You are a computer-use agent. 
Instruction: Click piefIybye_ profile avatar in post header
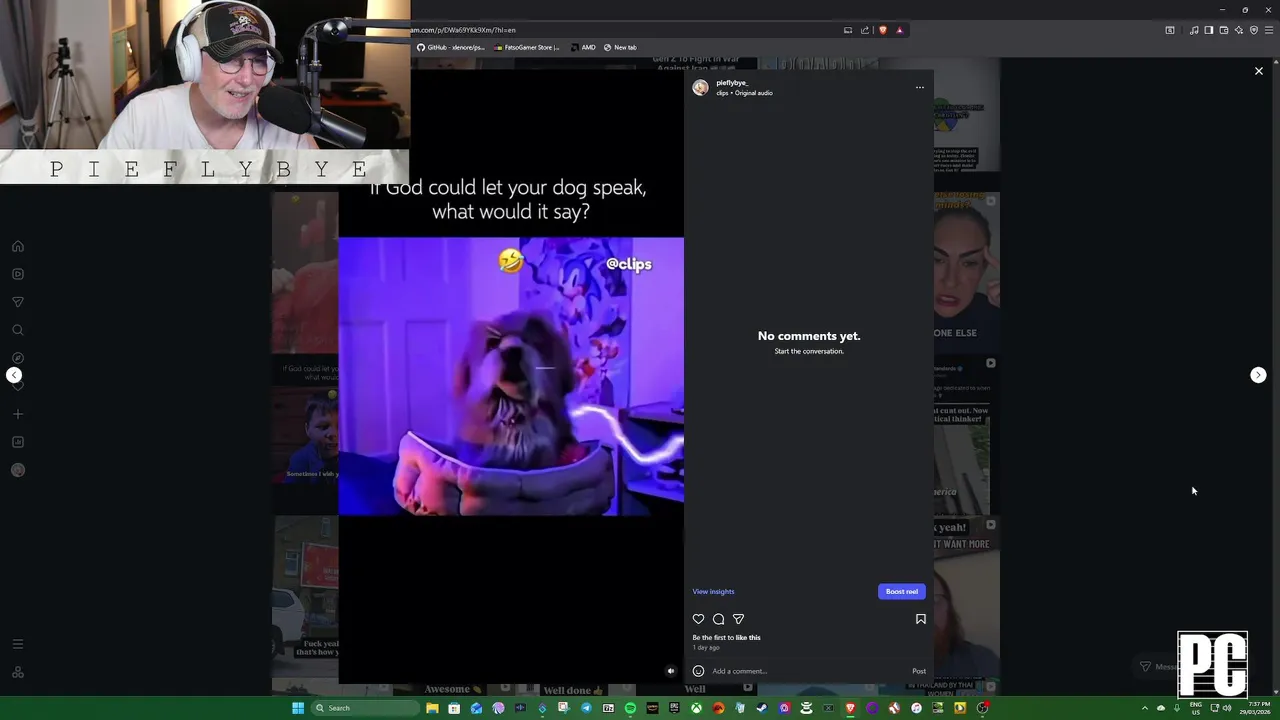point(700,88)
